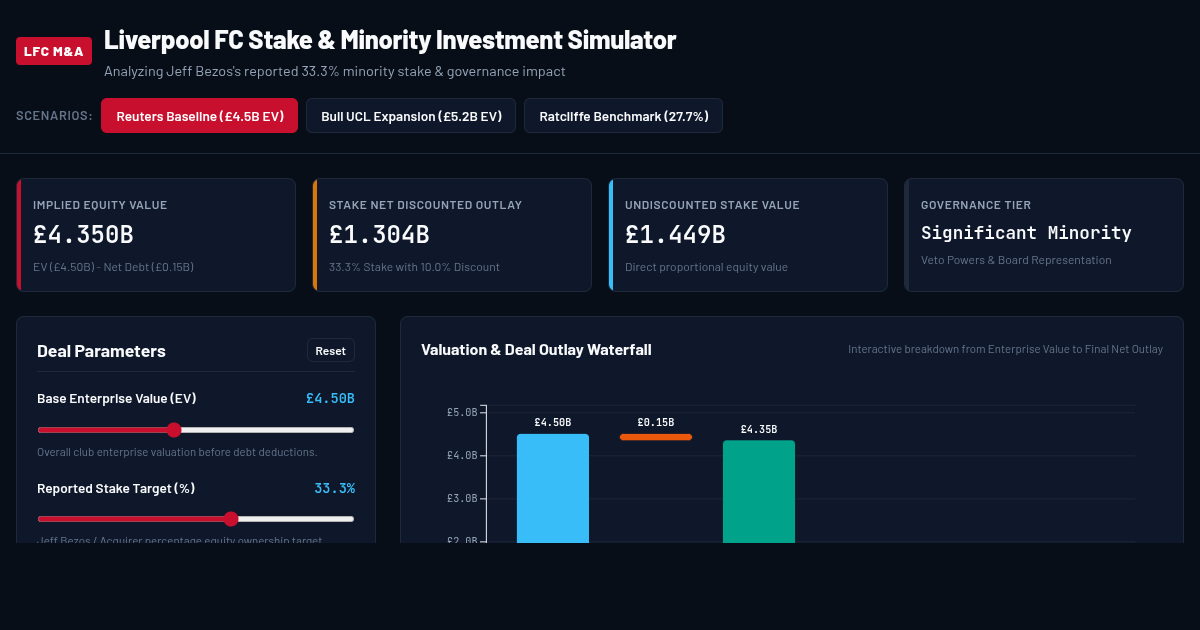Screen dimensions: 1200x630
Task: Adjust the Base Enterprise Value slider handle
Action: (x=174, y=430)
